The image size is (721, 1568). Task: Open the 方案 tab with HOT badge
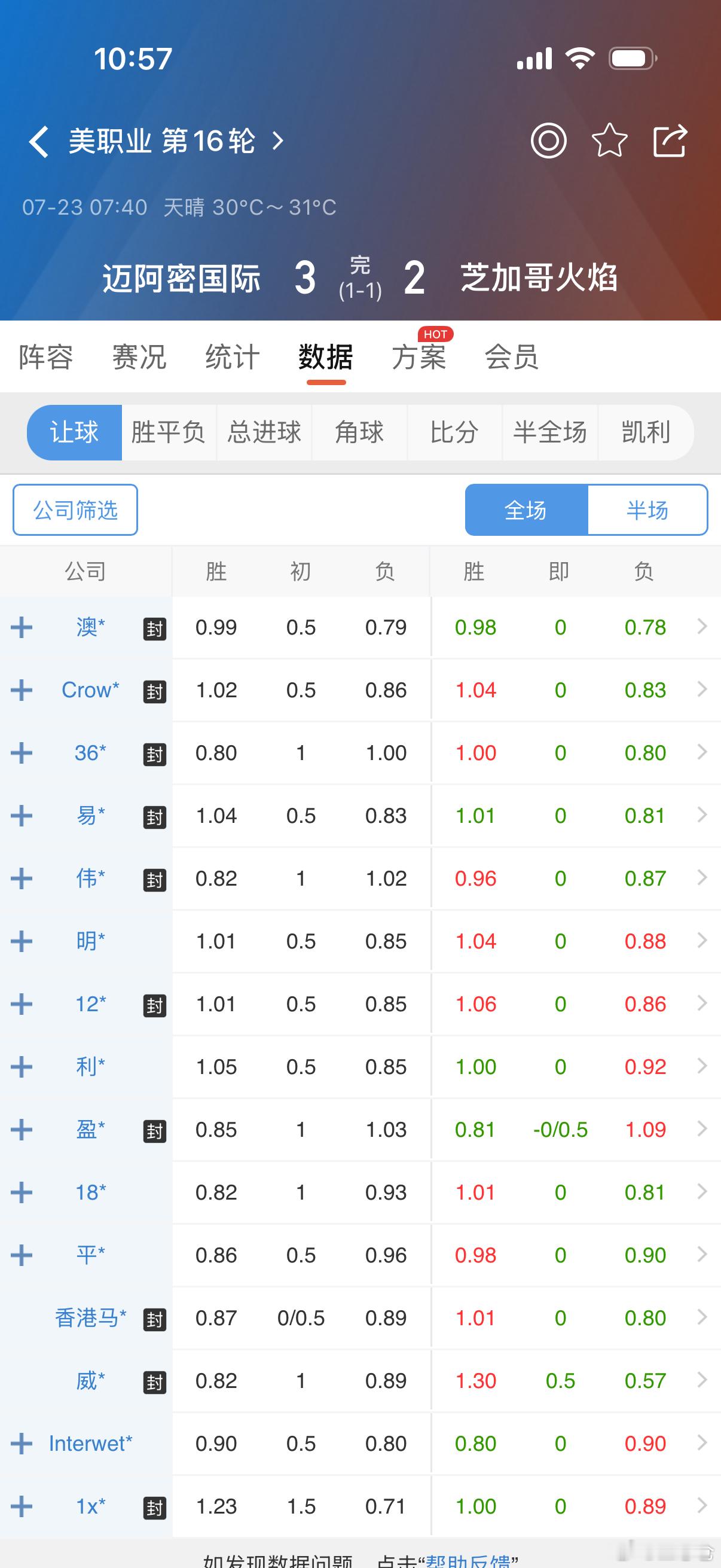[419, 356]
